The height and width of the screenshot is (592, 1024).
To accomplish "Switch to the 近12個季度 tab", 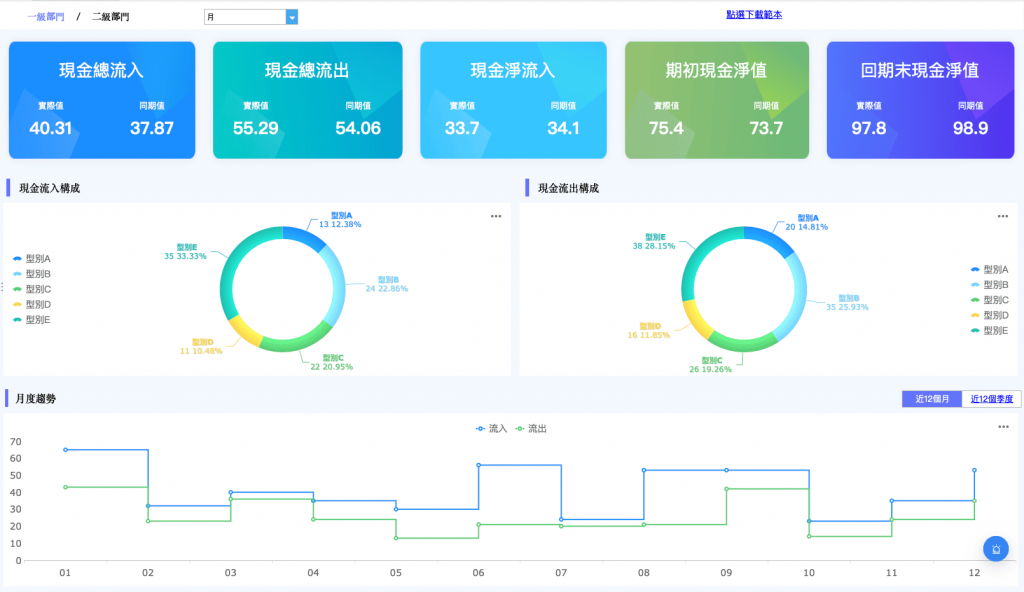I will [x=991, y=399].
